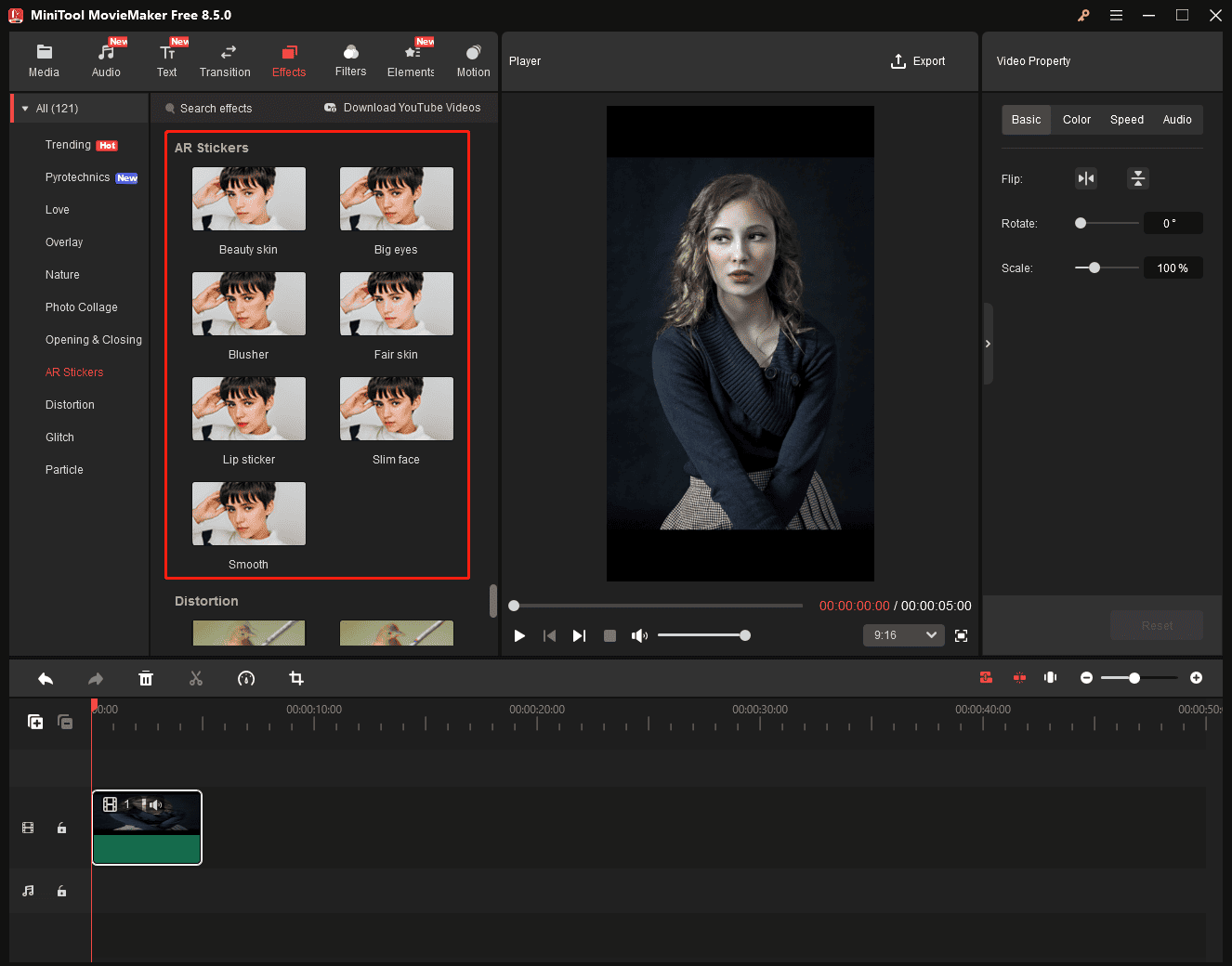Open the aspect ratio dropdown showing 9:16
Screen dimensions: 1232x966
[902, 635]
